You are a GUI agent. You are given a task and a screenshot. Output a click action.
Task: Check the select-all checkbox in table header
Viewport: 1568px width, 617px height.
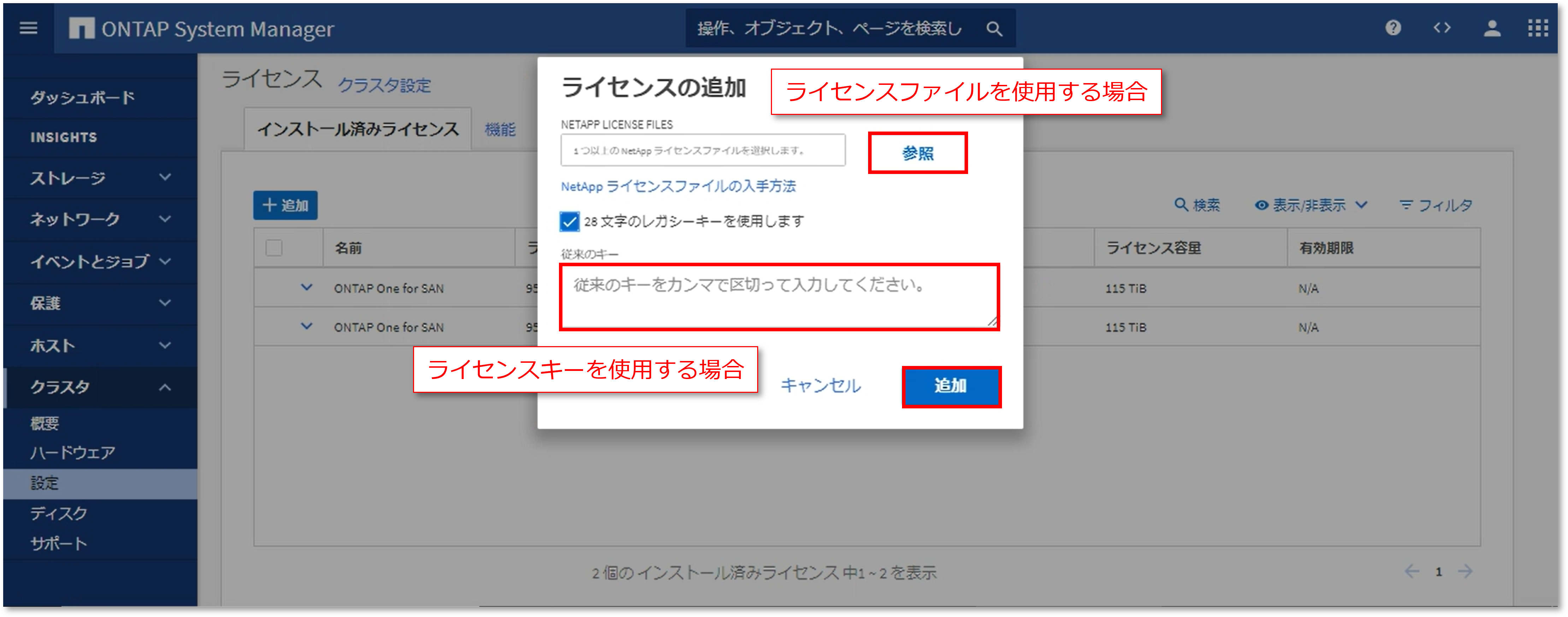(x=274, y=248)
